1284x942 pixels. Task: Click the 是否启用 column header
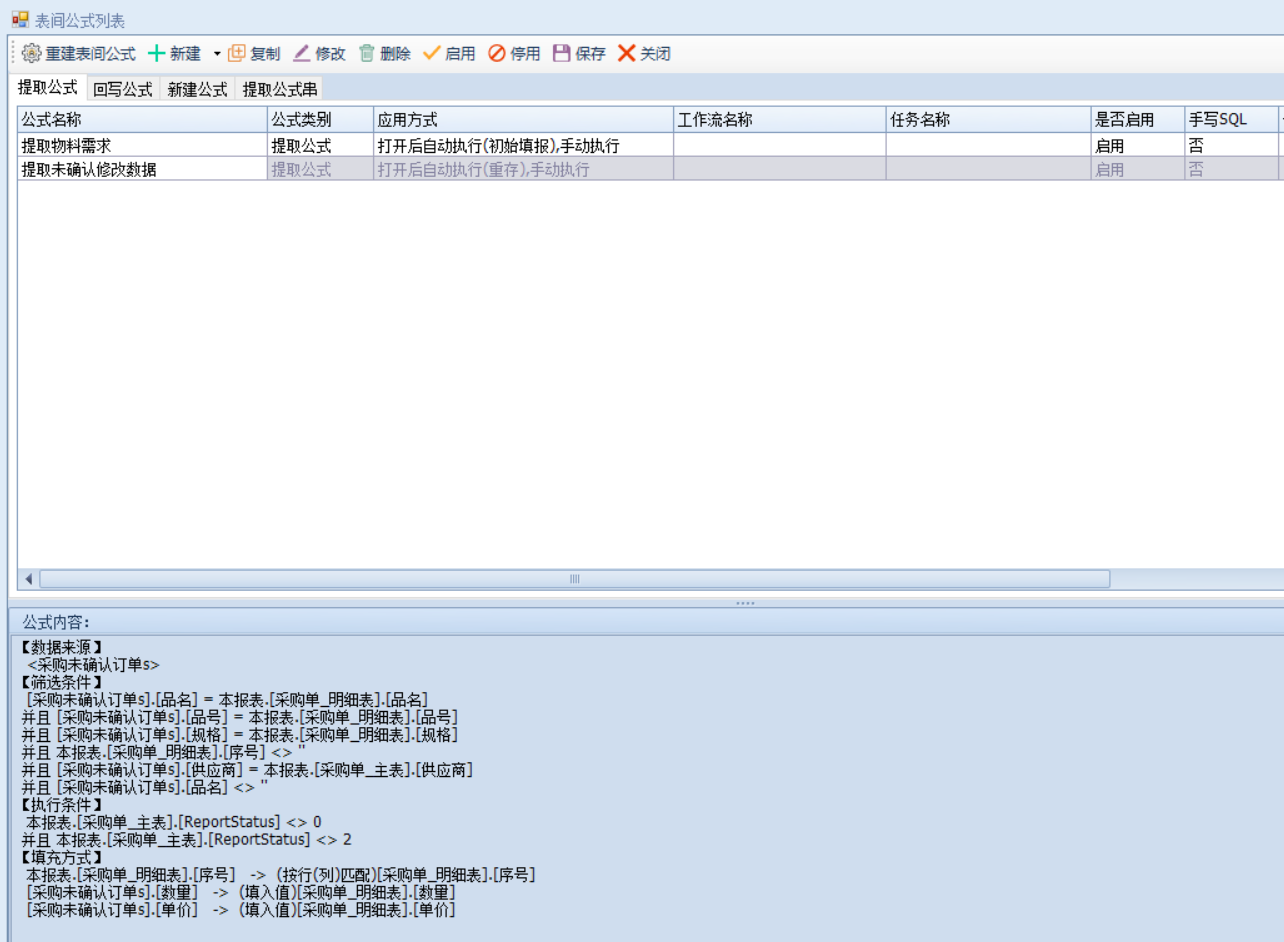point(1136,120)
